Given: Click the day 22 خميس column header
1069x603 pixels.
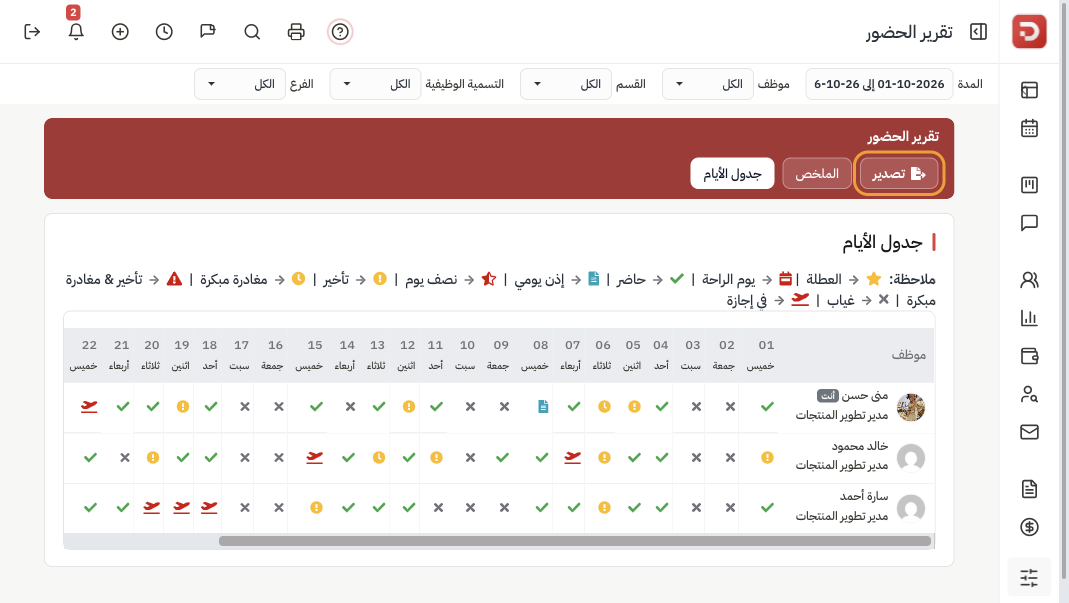Looking at the screenshot, I should (x=84, y=355).
